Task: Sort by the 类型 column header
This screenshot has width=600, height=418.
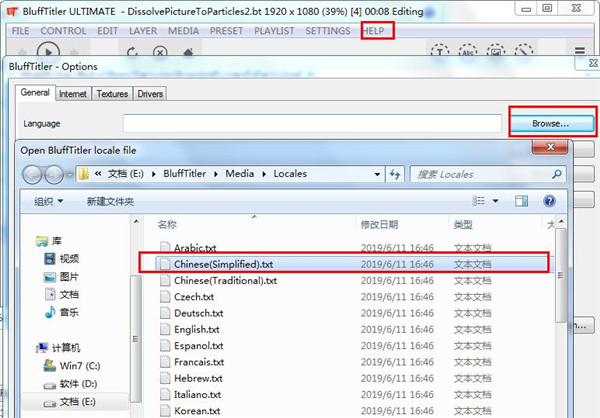Action: (x=463, y=224)
